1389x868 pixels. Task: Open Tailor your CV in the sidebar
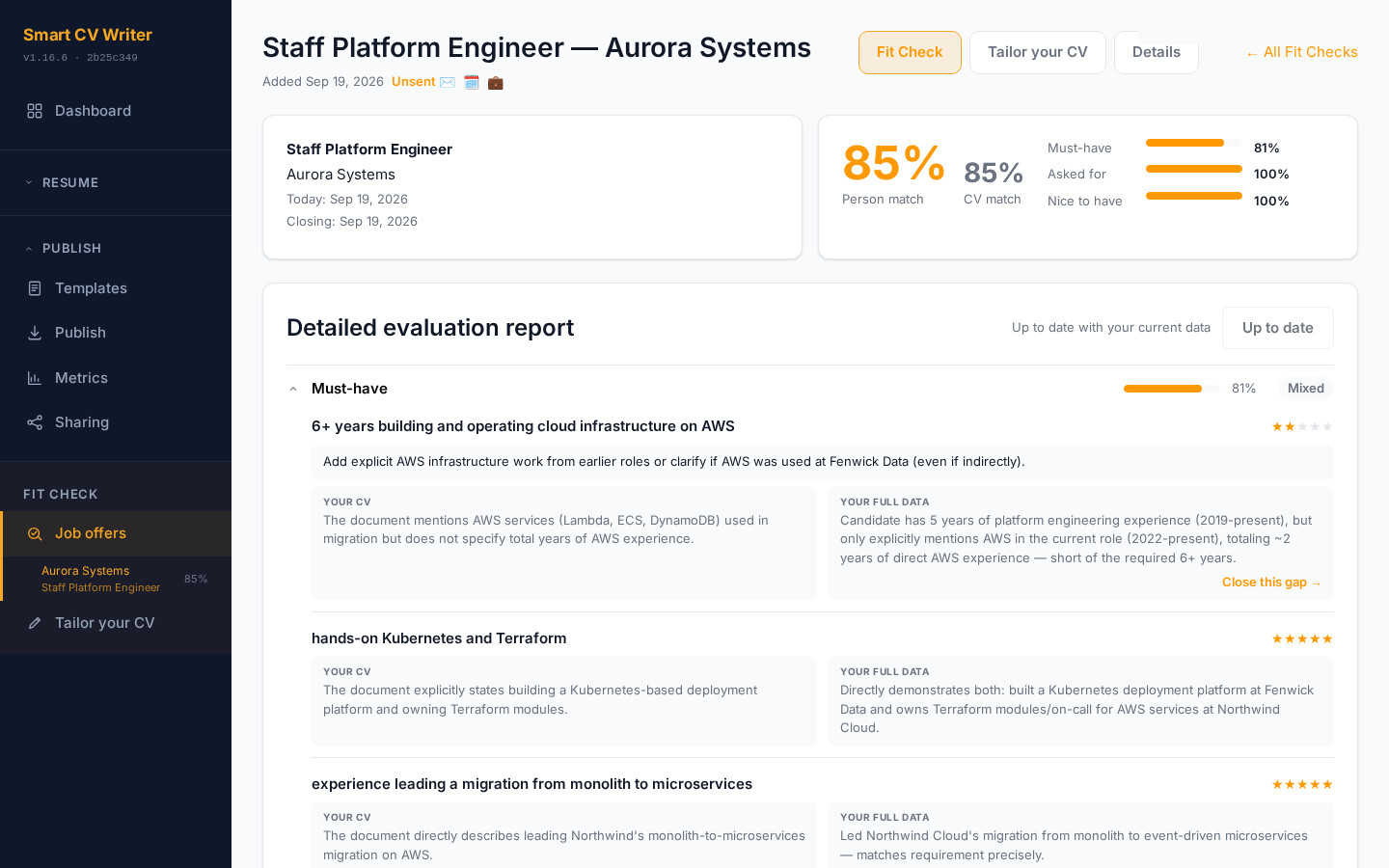click(x=116, y=623)
